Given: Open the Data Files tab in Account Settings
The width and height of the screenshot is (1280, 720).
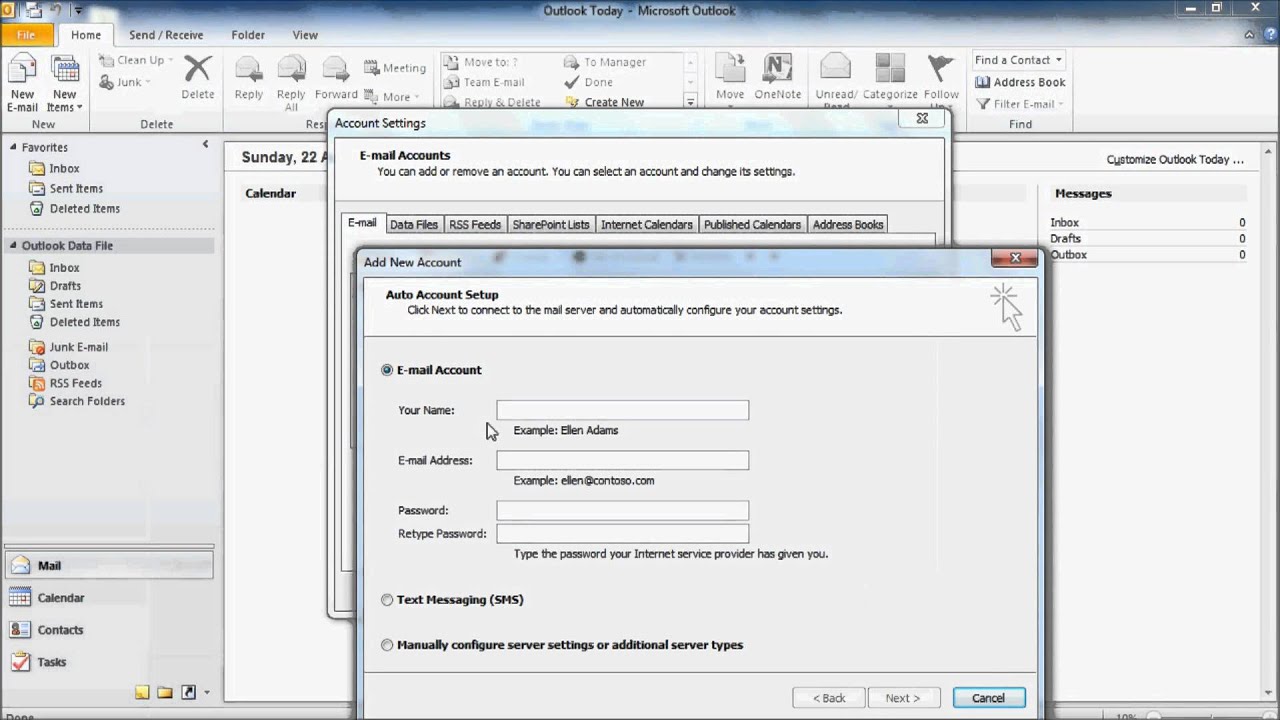Looking at the screenshot, I should (414, 225).
